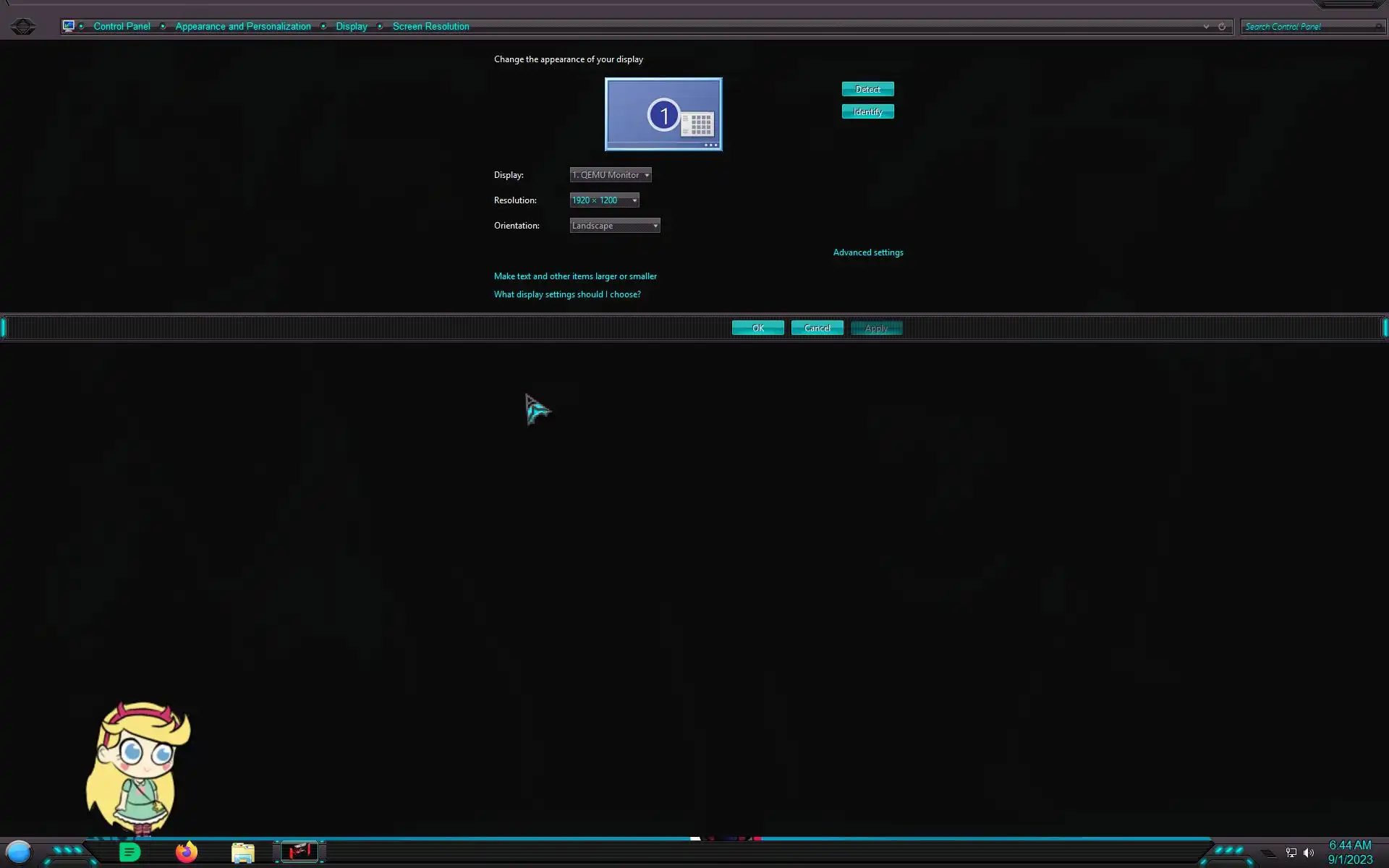1389x868 pixels.
Task: Open the green chat app taskbar icon
Action: click(129, 852)
